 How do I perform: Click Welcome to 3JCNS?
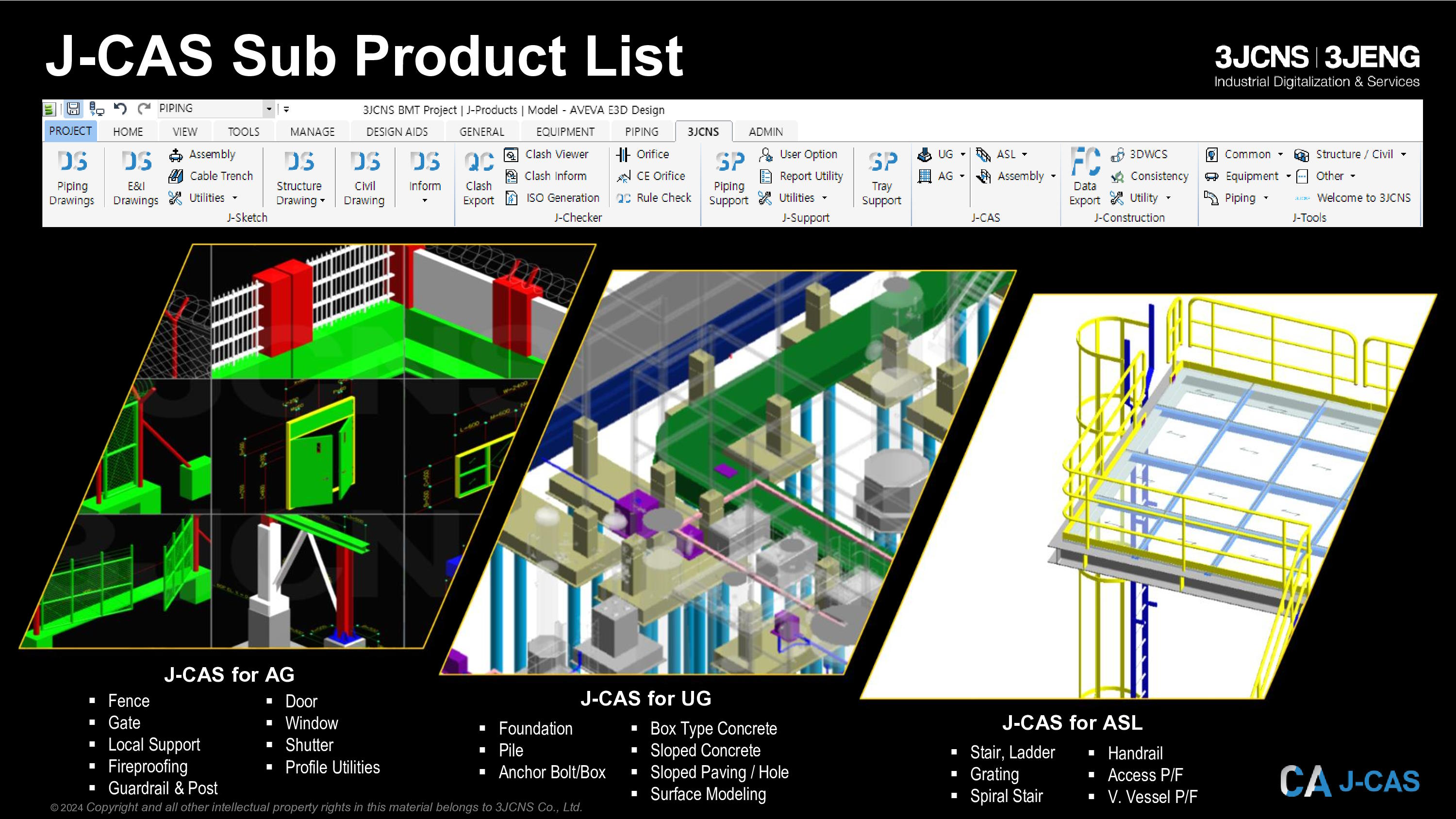point(1353,198)
